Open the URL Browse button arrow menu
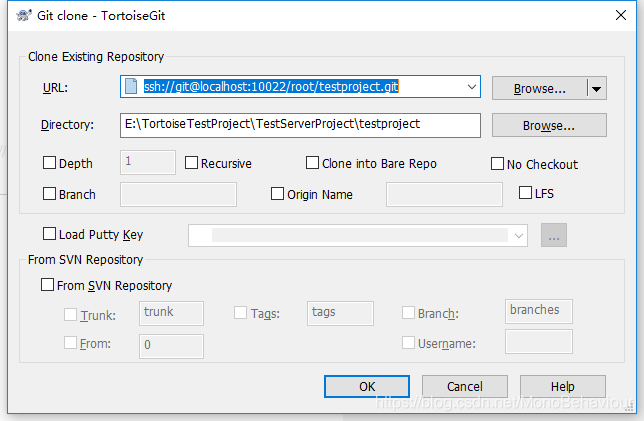The width and height of the screenshot is (644, 421). [596, 88]
